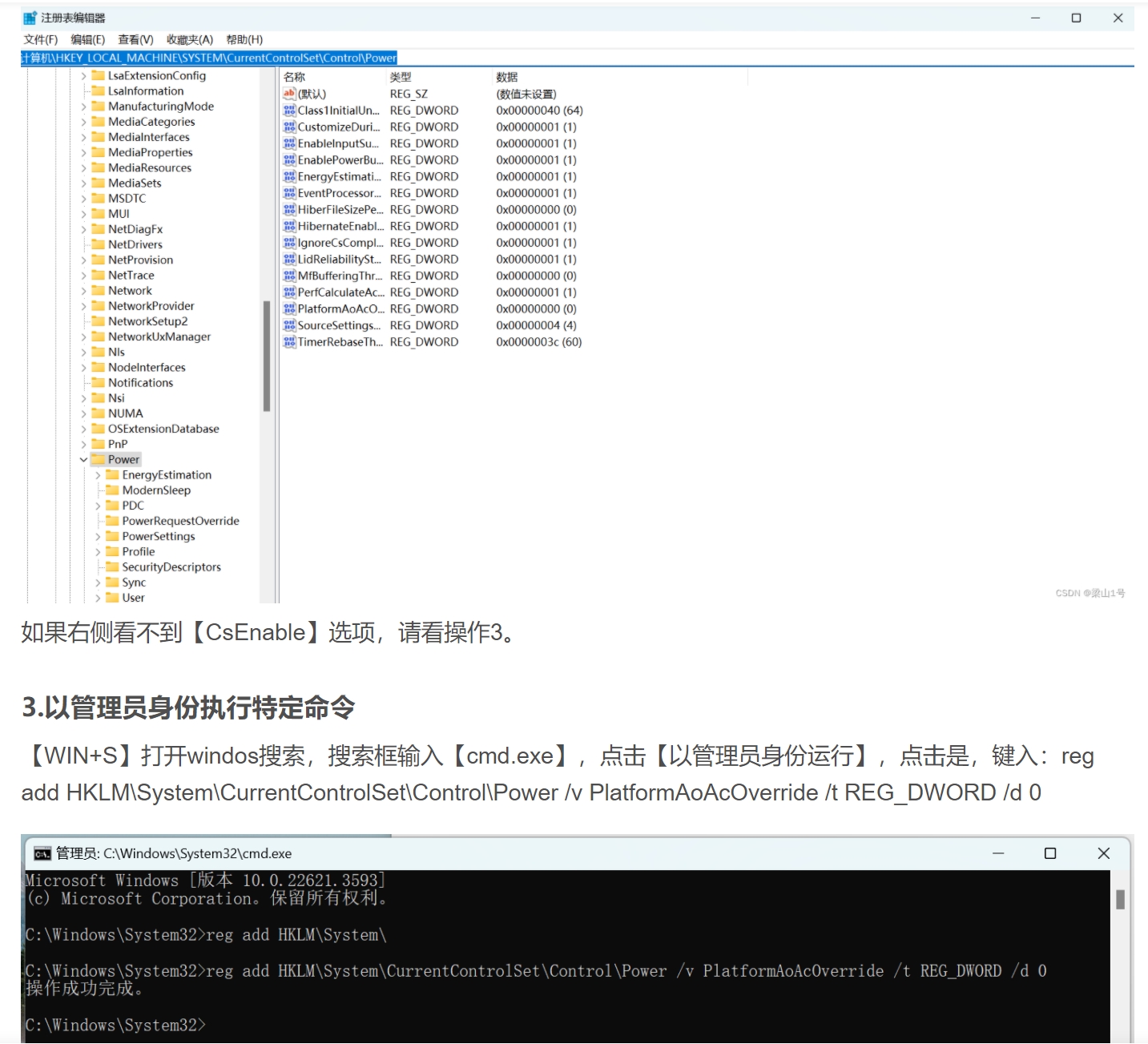
Task: Expand the PnP key
Action: point(83,445)
